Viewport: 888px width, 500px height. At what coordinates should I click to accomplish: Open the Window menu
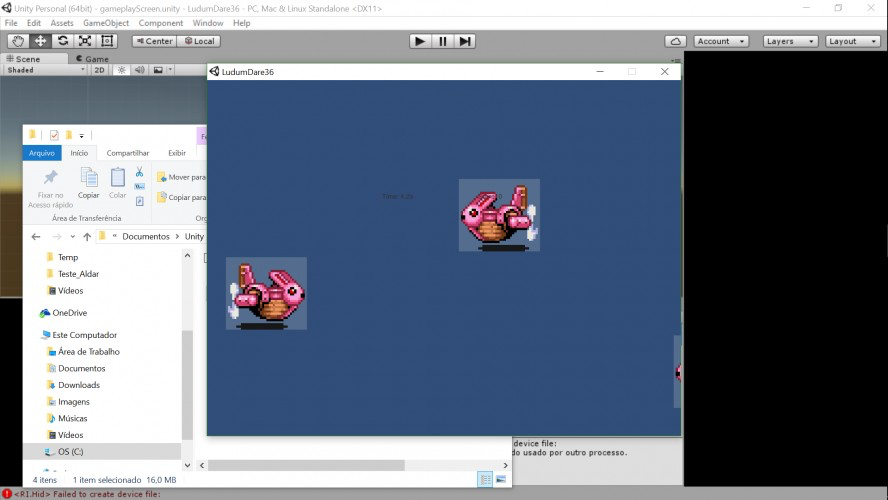coord(208,23)
